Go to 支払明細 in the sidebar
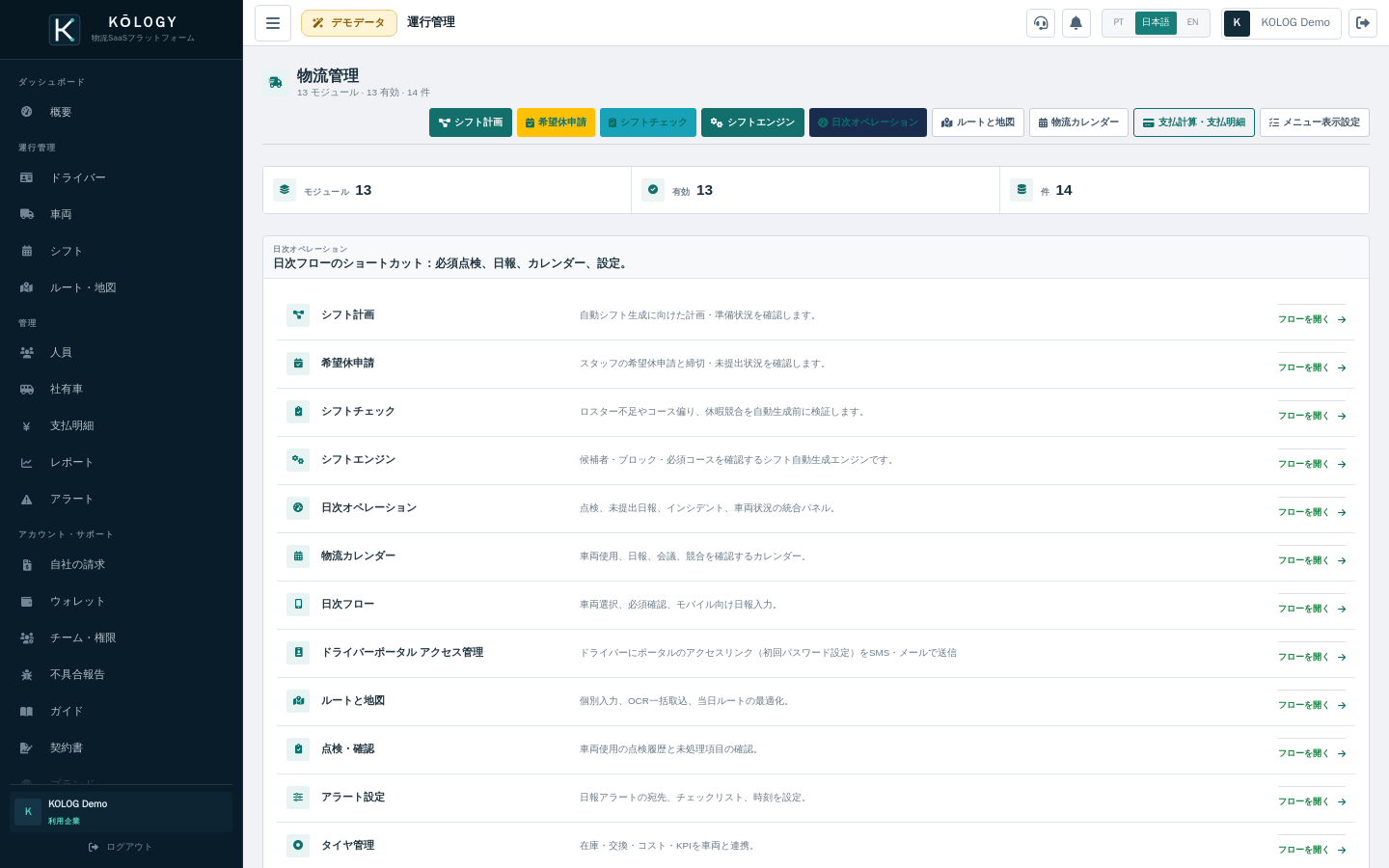This screenshot has height=868, width=1389. 122,425
